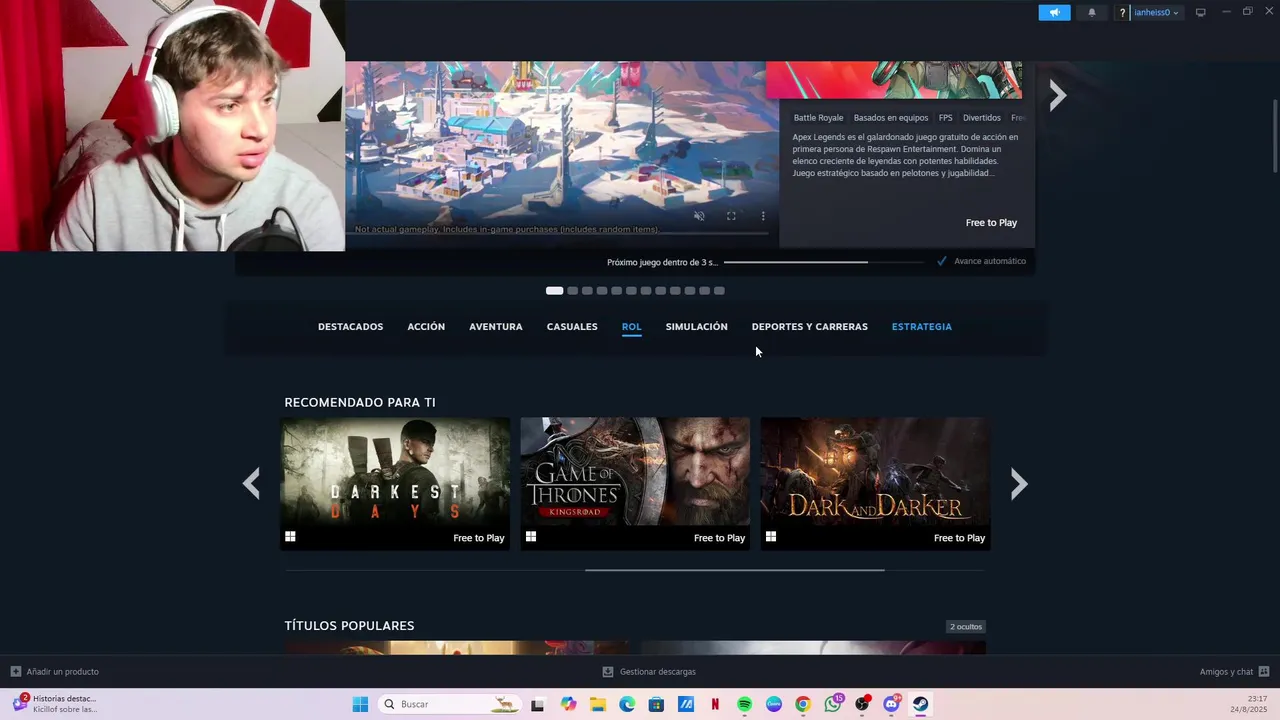The width and height of the screenshot is (1280, 720).
Task: Open the ROL category tab
Action: (x=631, y=327)
